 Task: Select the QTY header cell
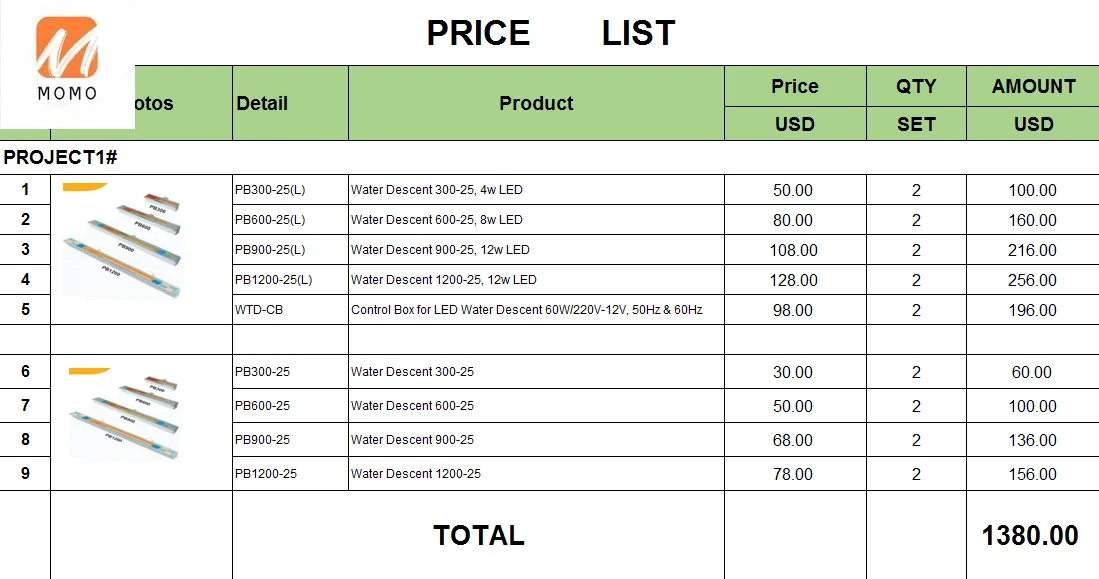916,86
